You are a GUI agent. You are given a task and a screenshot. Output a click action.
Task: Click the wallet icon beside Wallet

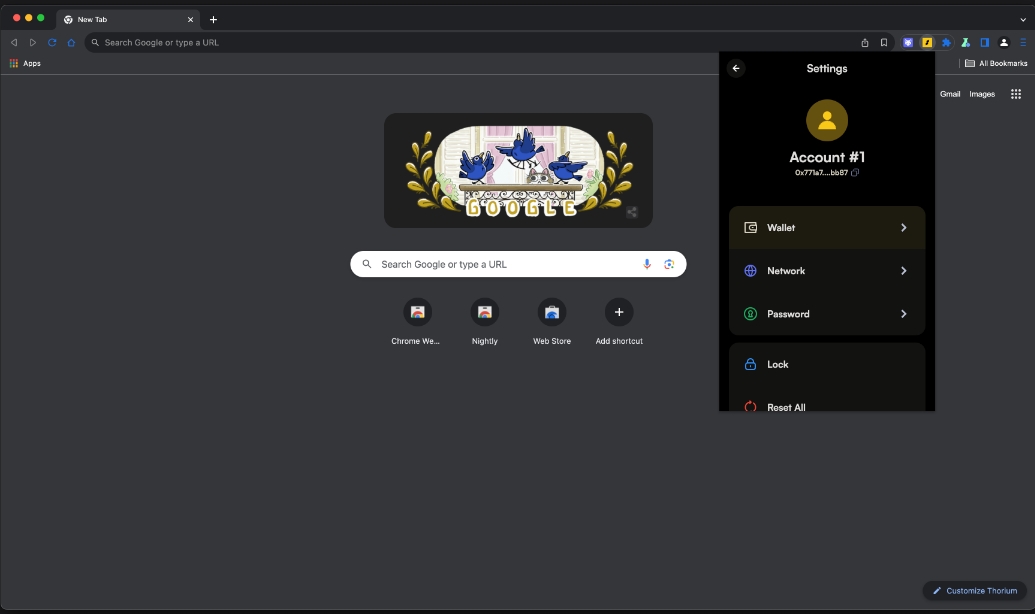coord(751,228)
